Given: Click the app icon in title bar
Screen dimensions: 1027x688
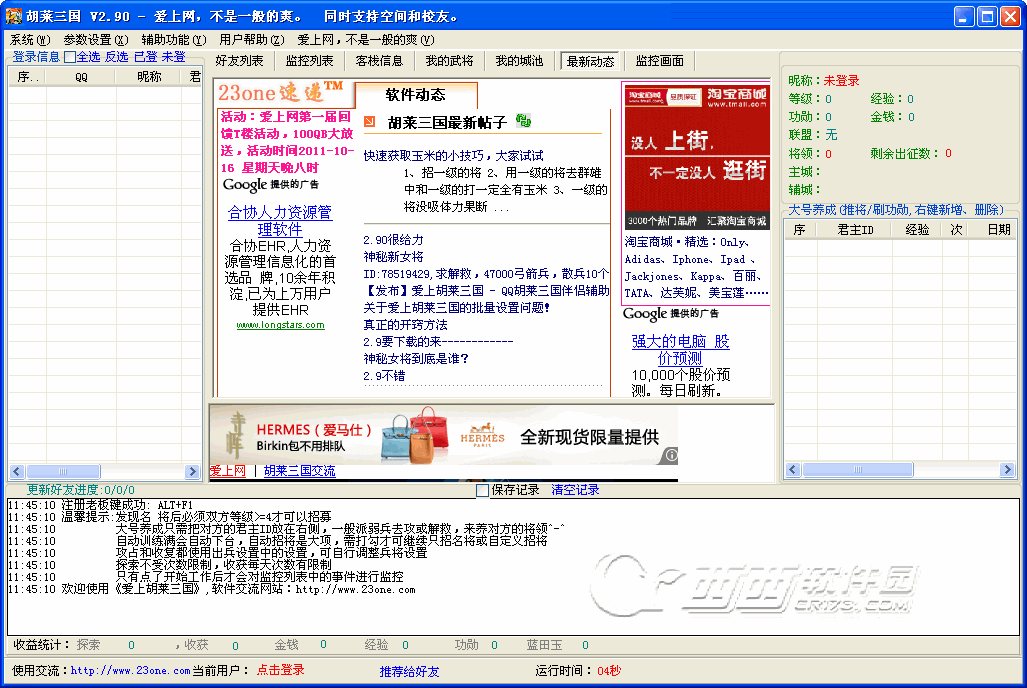Looking at the screenshot, I should [x=13, y=16].
